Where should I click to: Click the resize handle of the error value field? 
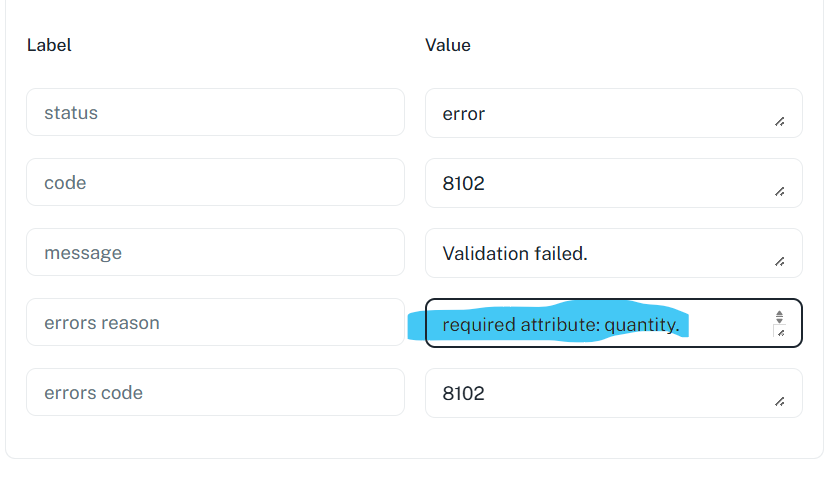coord(780,122)
